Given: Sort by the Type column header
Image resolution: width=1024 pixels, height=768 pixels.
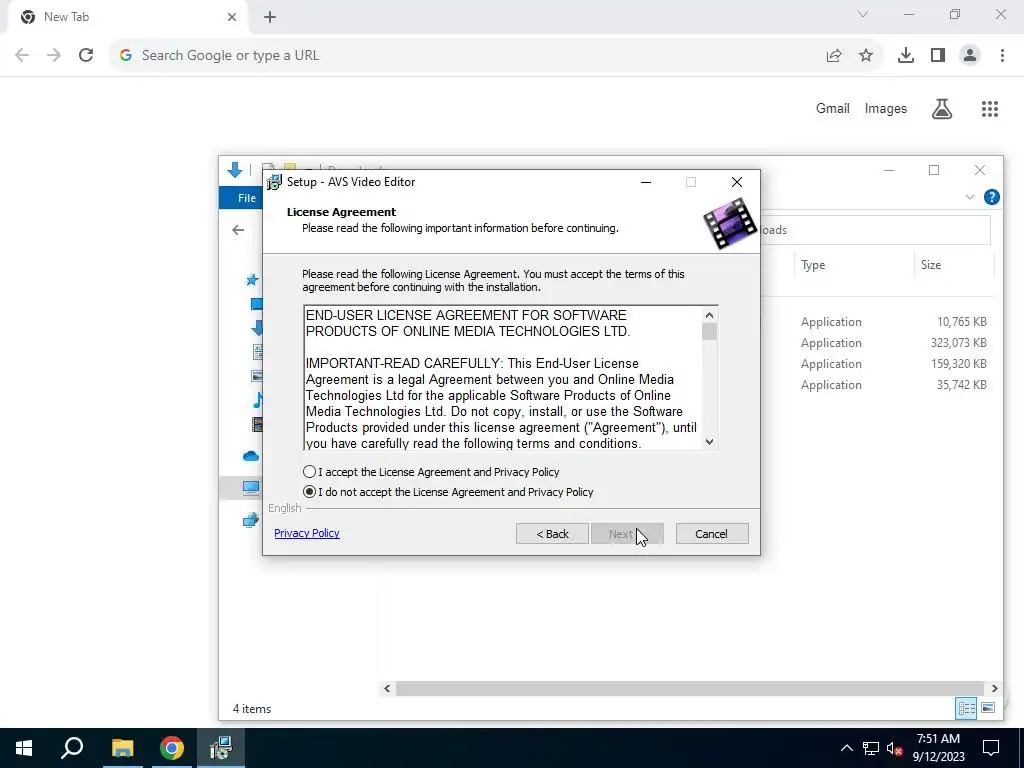Looking at the screenshot, I should tap(813, 265).
